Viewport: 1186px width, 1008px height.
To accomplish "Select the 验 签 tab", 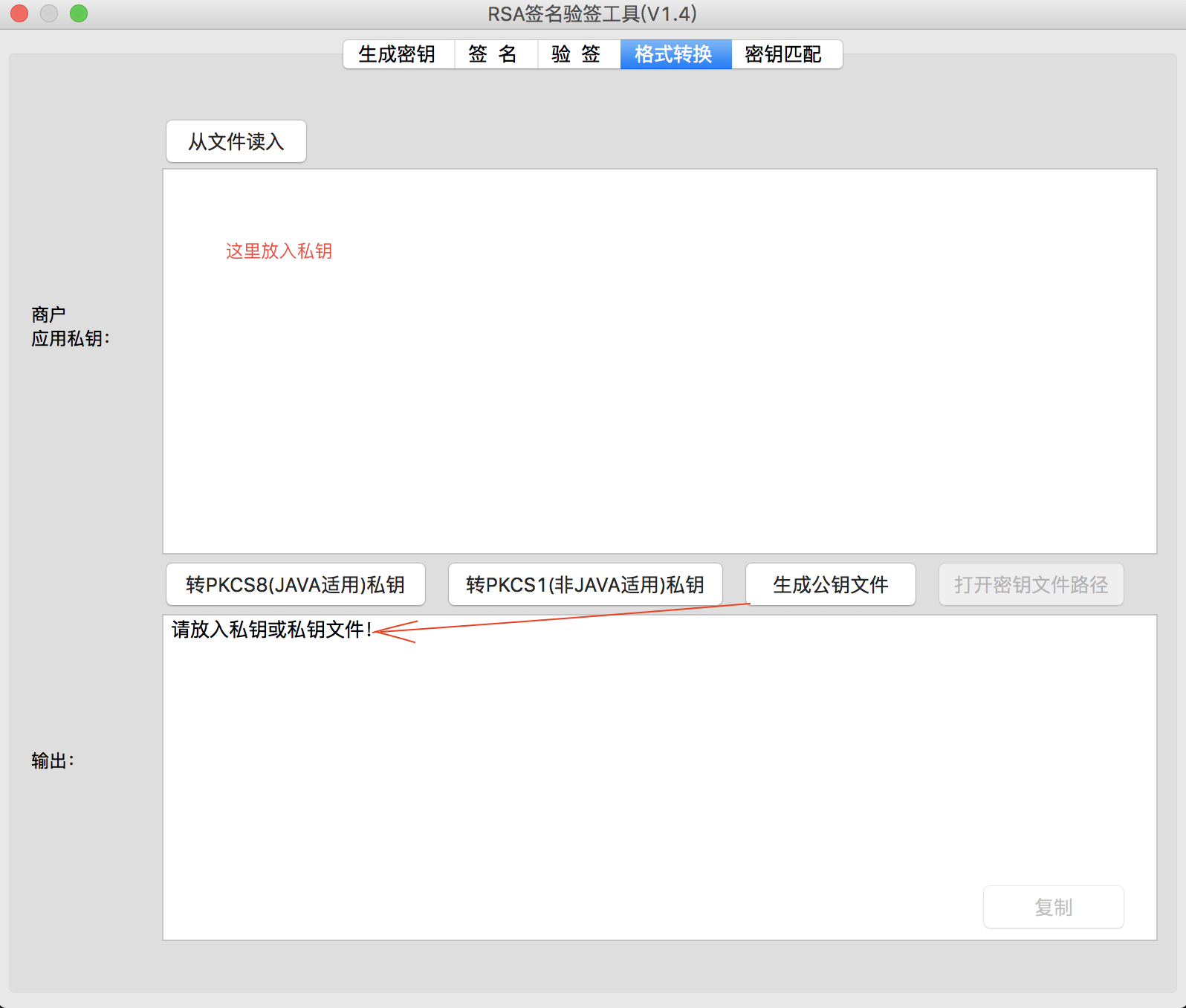I will tap(579, 54).
